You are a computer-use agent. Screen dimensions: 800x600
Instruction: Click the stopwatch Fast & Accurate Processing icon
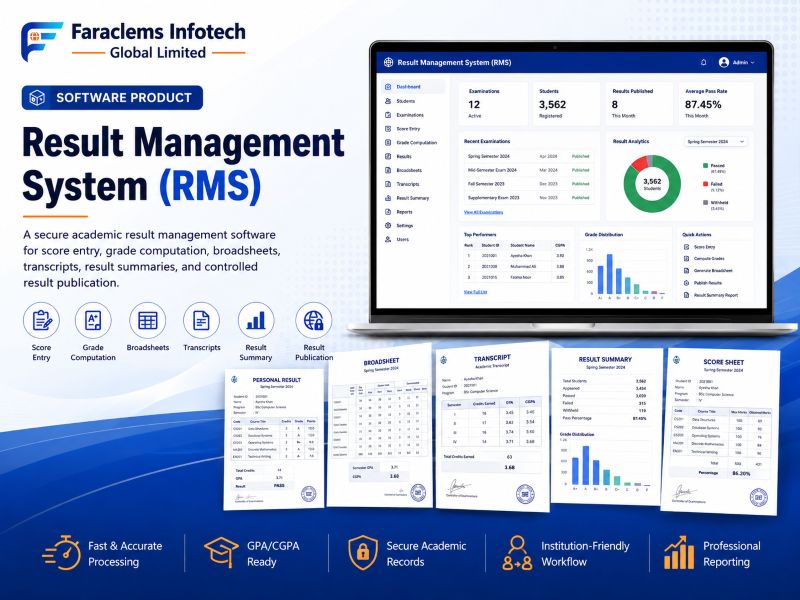[61, 553]
